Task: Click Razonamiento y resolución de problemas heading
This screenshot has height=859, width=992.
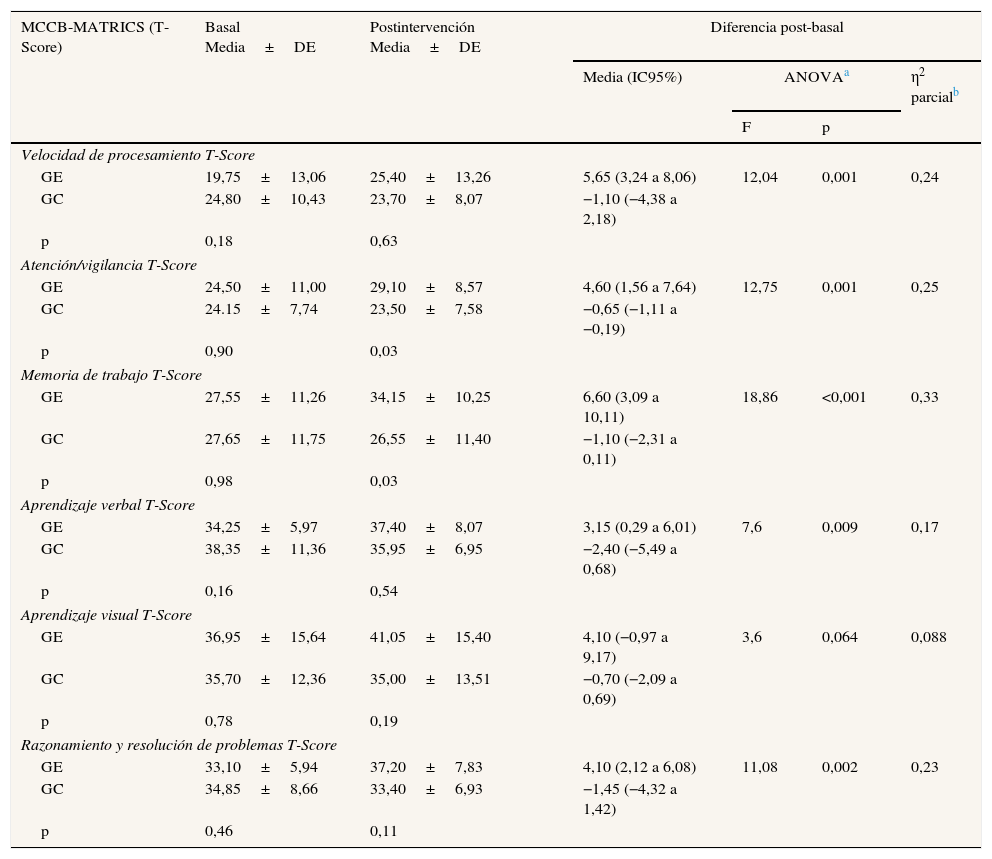Action: pyautogui.click(x=179, y=745)
